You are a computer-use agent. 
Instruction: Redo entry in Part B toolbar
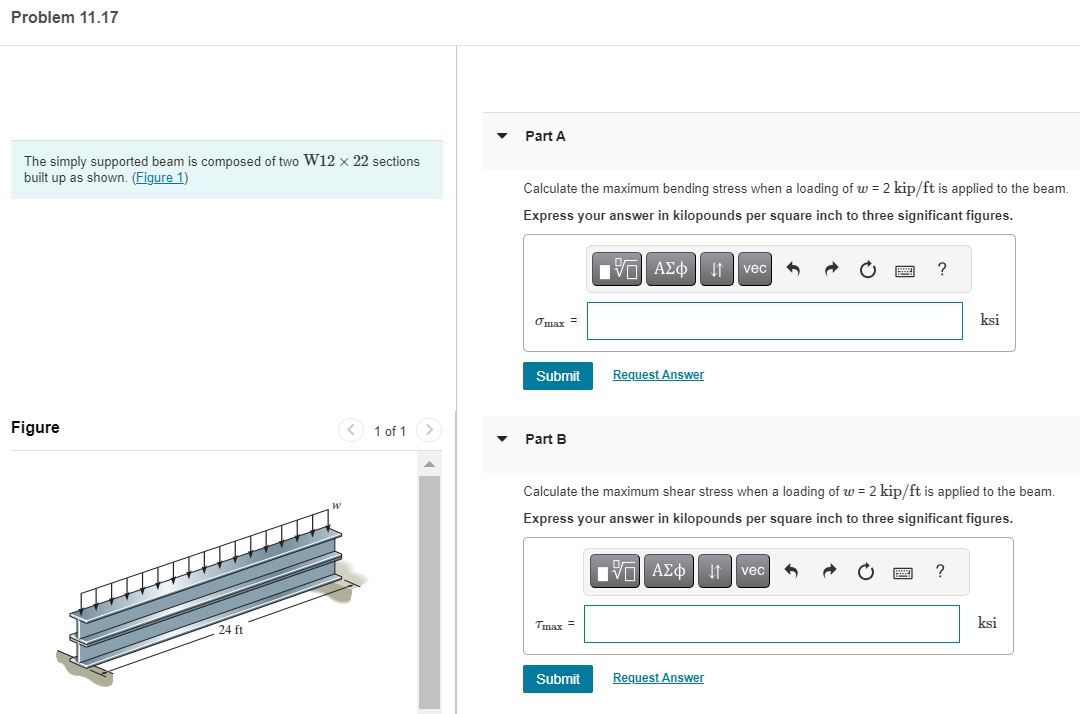pyautogui.click(x=829, y=571)
